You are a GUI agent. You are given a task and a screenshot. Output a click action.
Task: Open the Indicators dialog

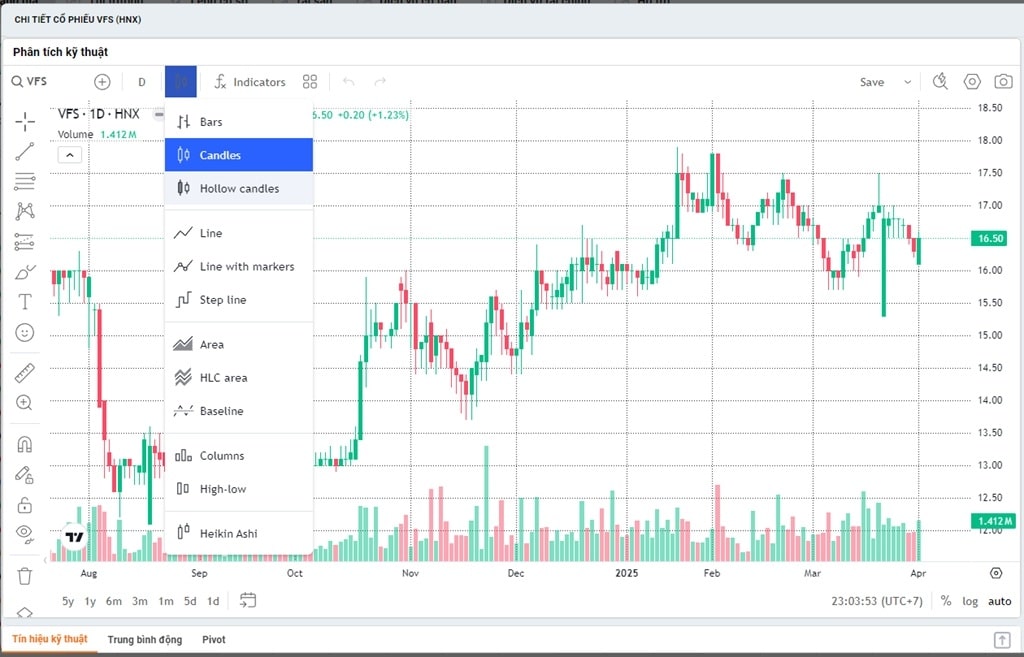click(250, 82)
